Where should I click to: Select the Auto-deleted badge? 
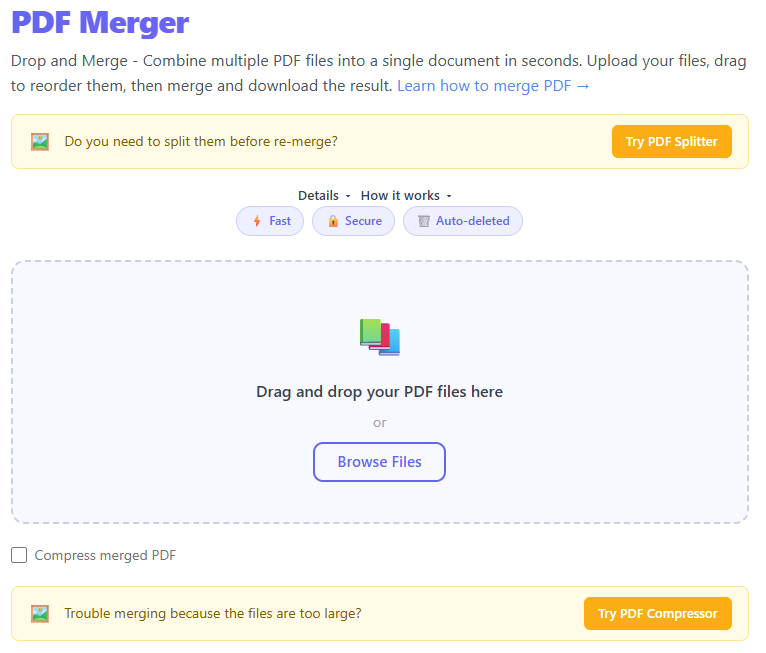point(463,221)
